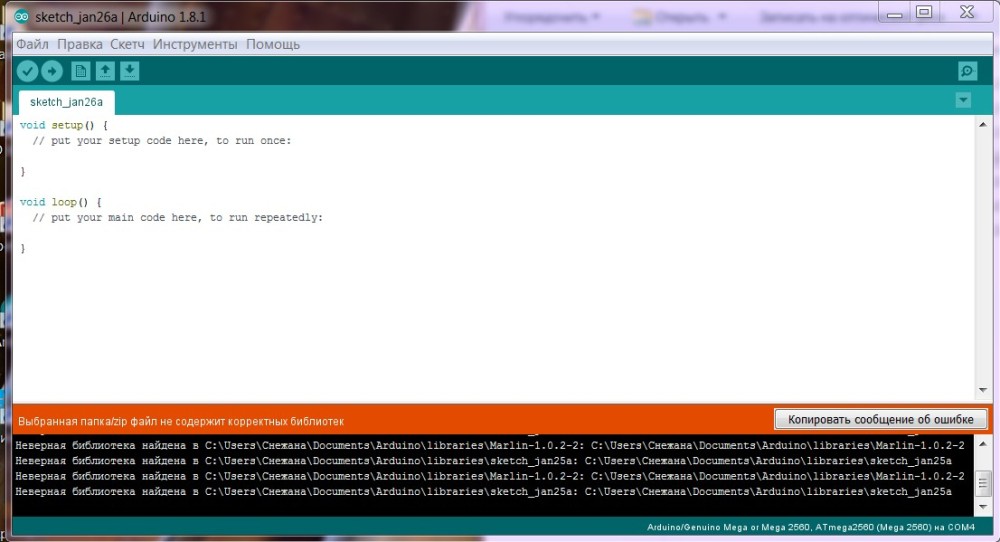Viewport: 1000px width, 542px height.
Task: Minimize the Arduino window
Action: (894, 13)
